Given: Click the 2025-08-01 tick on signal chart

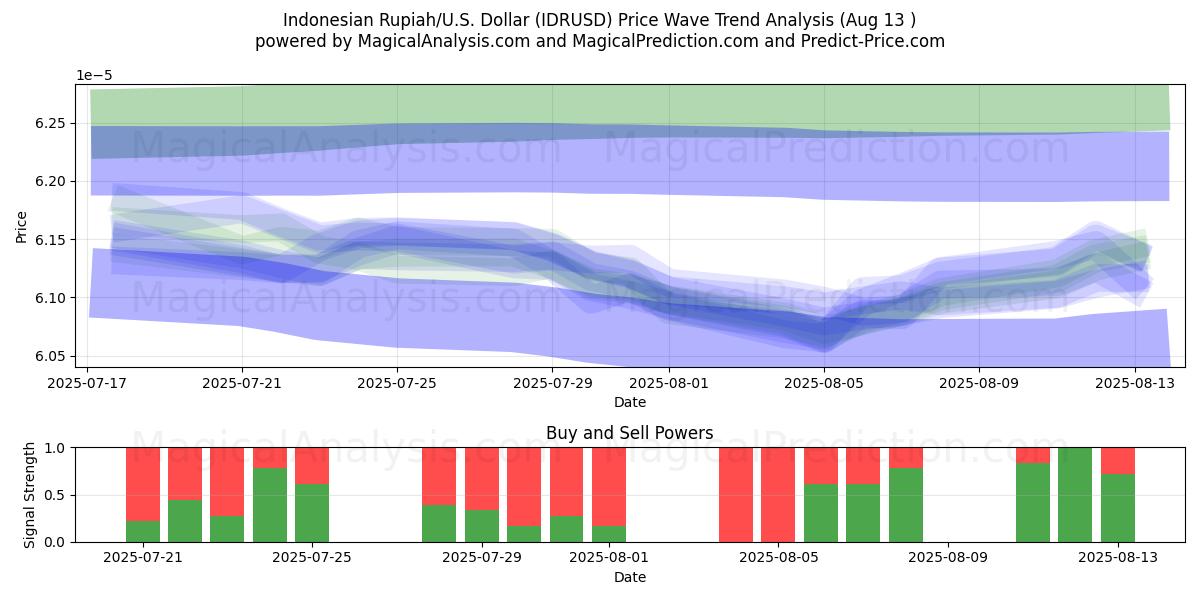Looking at the screenshot, I should tap(609, 557).
